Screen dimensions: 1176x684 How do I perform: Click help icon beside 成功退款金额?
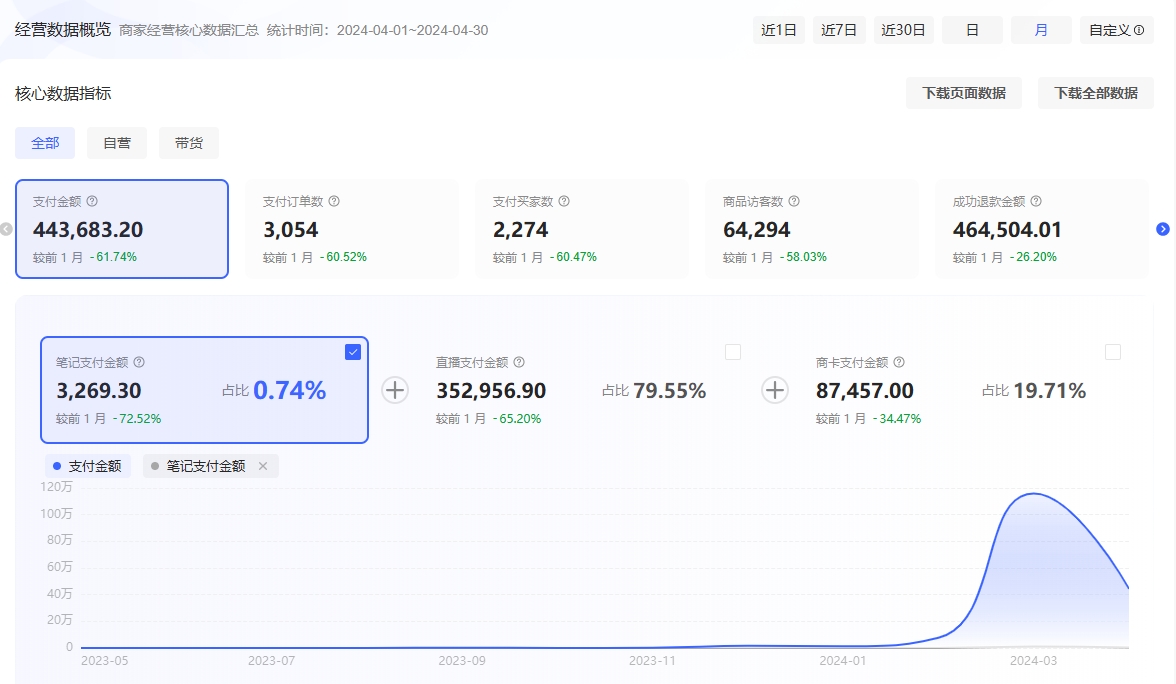tap(1036, 201)
